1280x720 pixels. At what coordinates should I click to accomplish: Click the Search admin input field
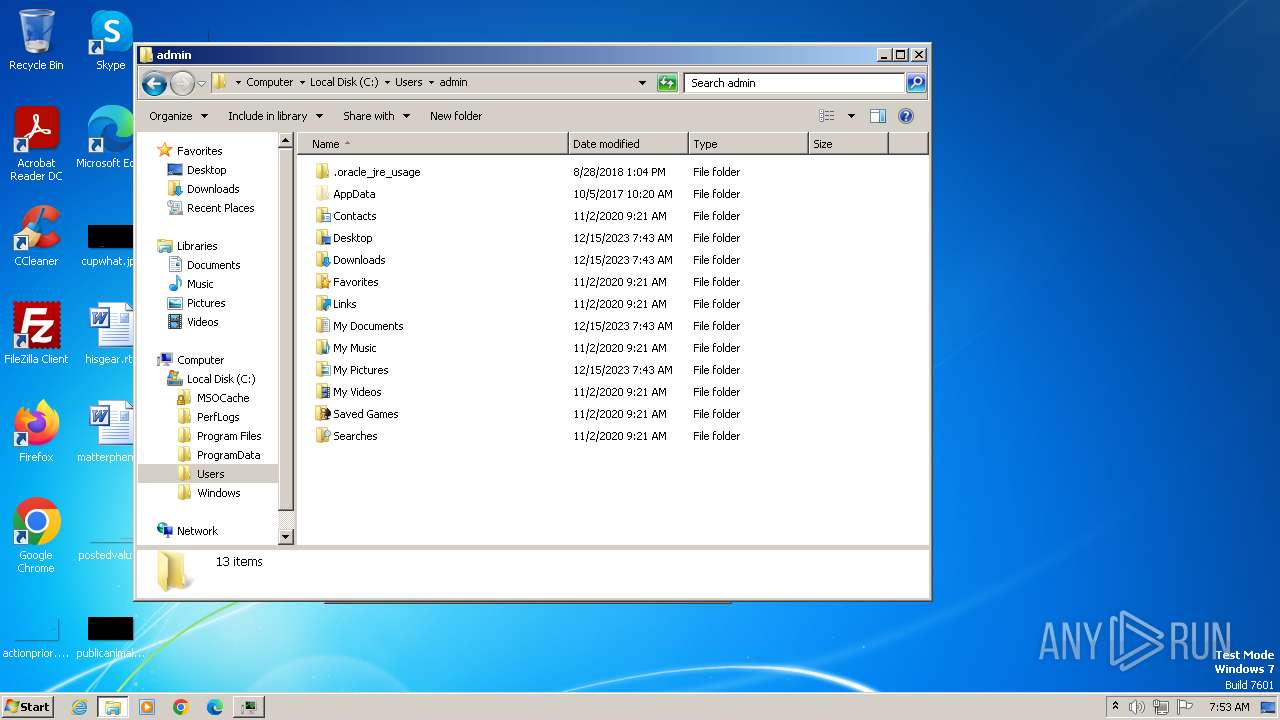tap(795, 83)
